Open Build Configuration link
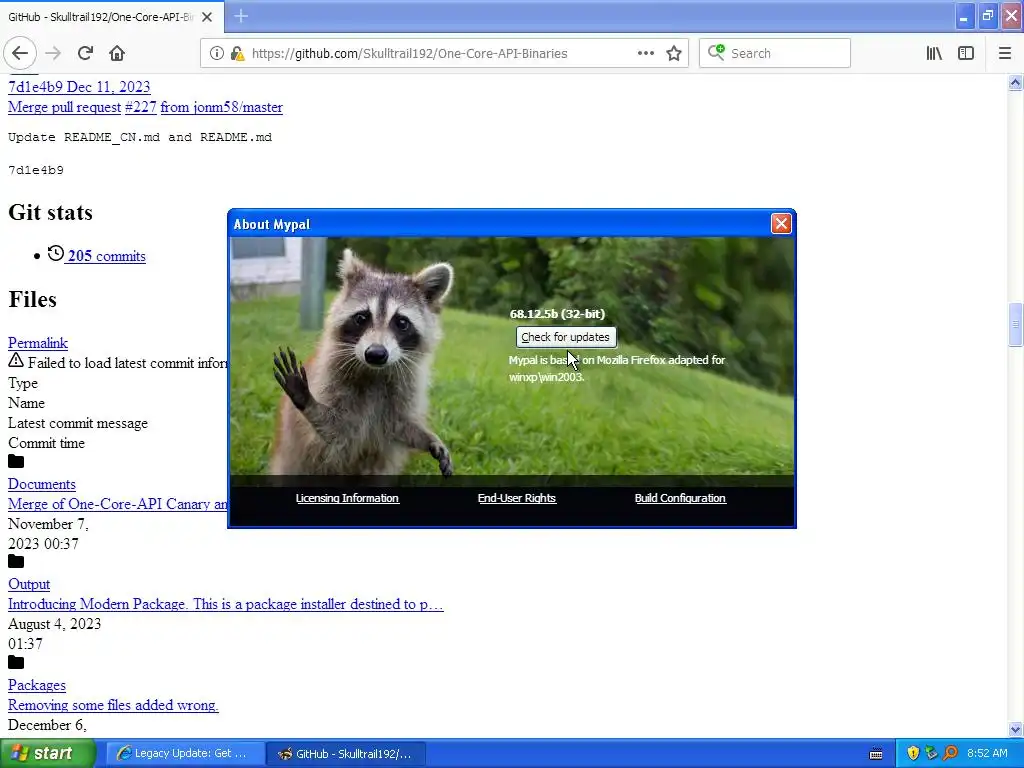Screen dimensions: 1024x768 point(680,498)
